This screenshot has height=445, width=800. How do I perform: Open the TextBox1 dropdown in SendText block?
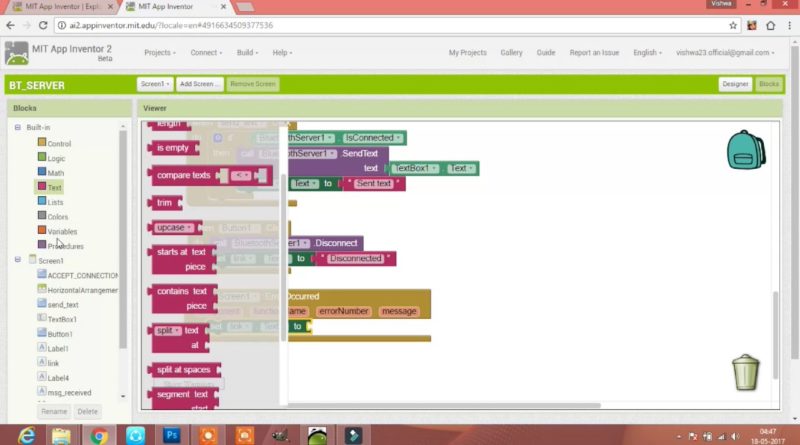click(x=415, y=168)
